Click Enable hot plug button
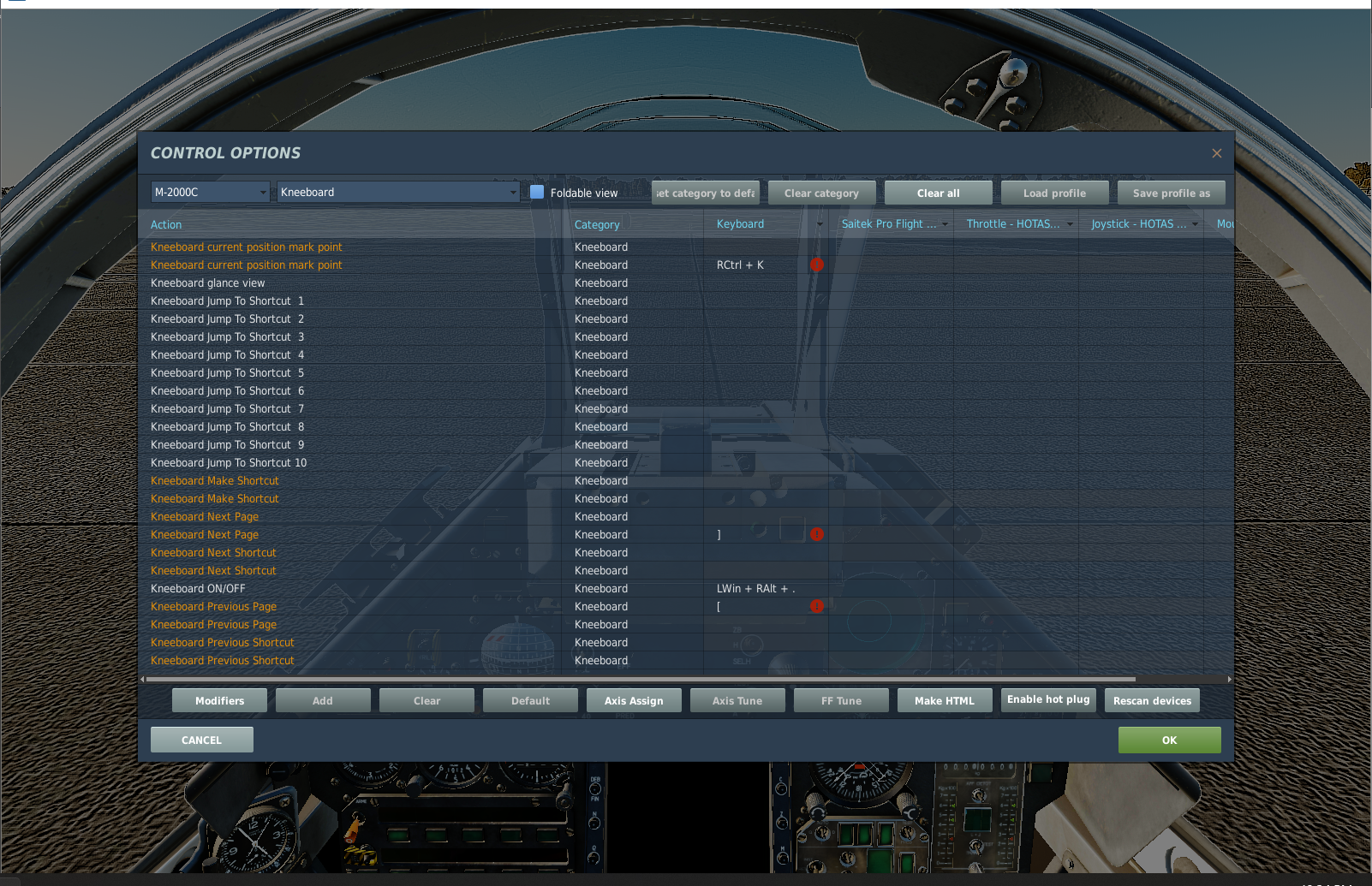 coord(1049,700)
